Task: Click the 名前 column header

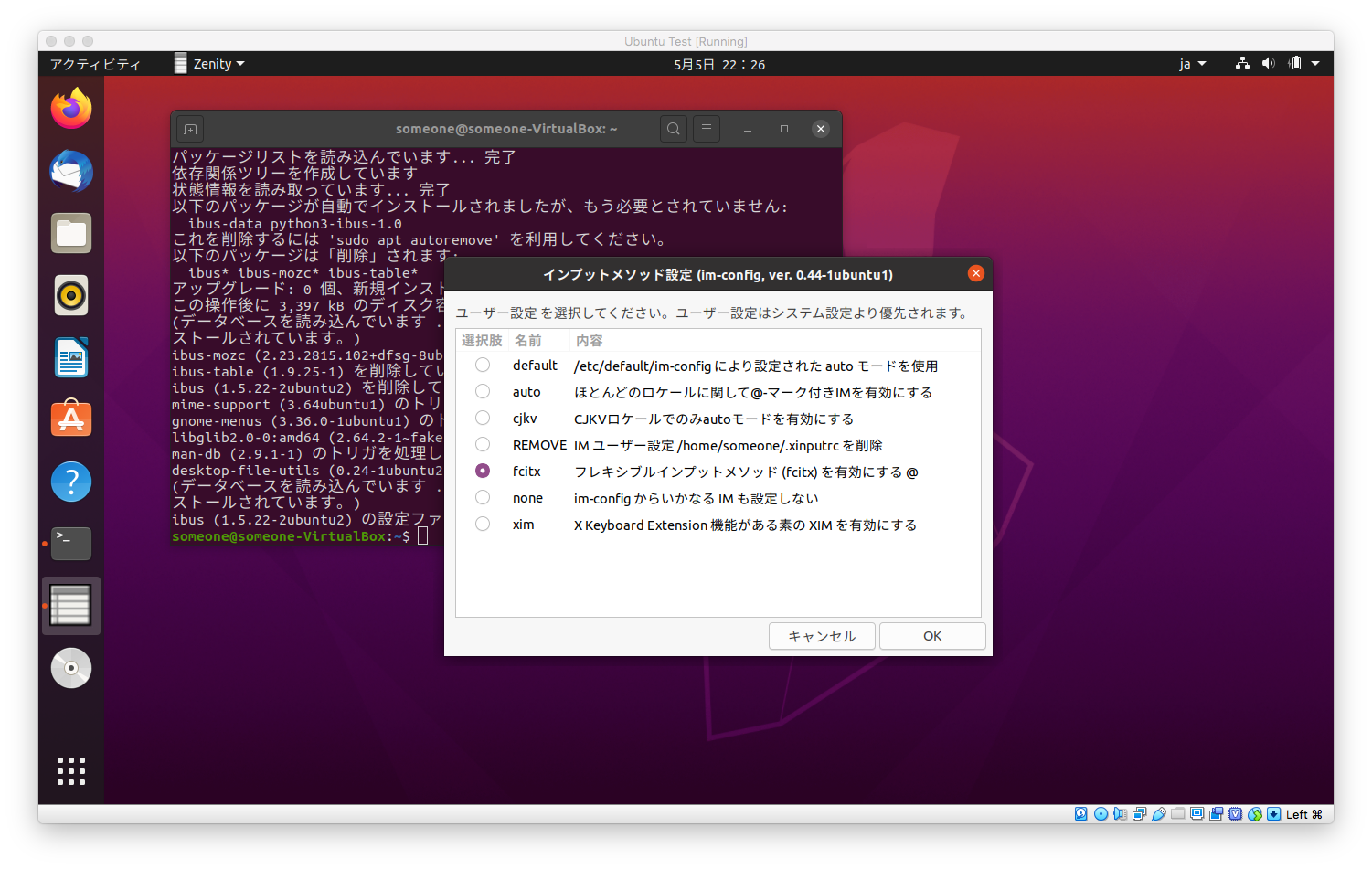Action: [x=539, y=341]
